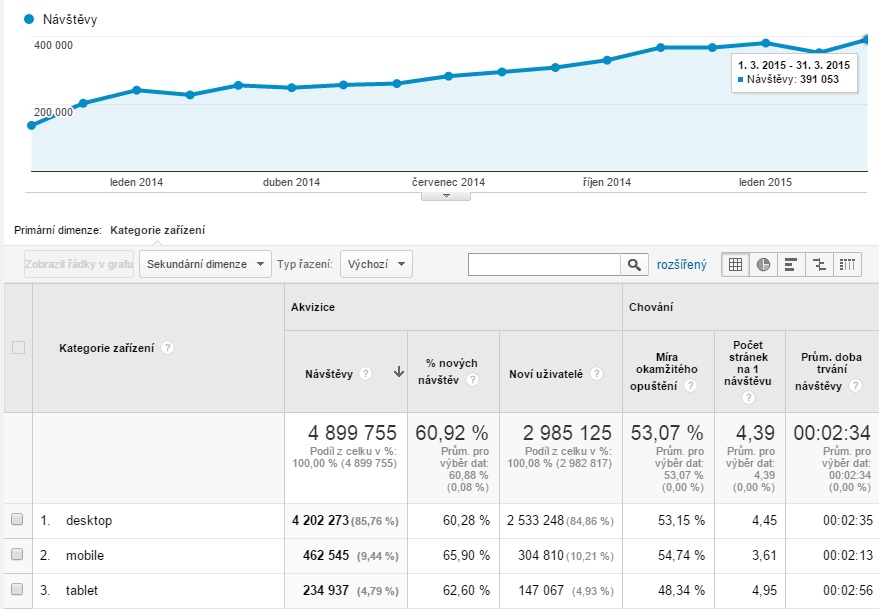Click the rozšířený advanced filter link
This screenshot has height=609, width=879.
click(681, 265)
